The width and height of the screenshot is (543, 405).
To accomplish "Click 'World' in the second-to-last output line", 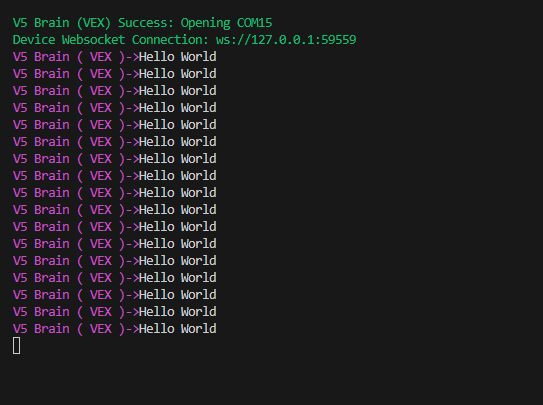I will point(199,312).
